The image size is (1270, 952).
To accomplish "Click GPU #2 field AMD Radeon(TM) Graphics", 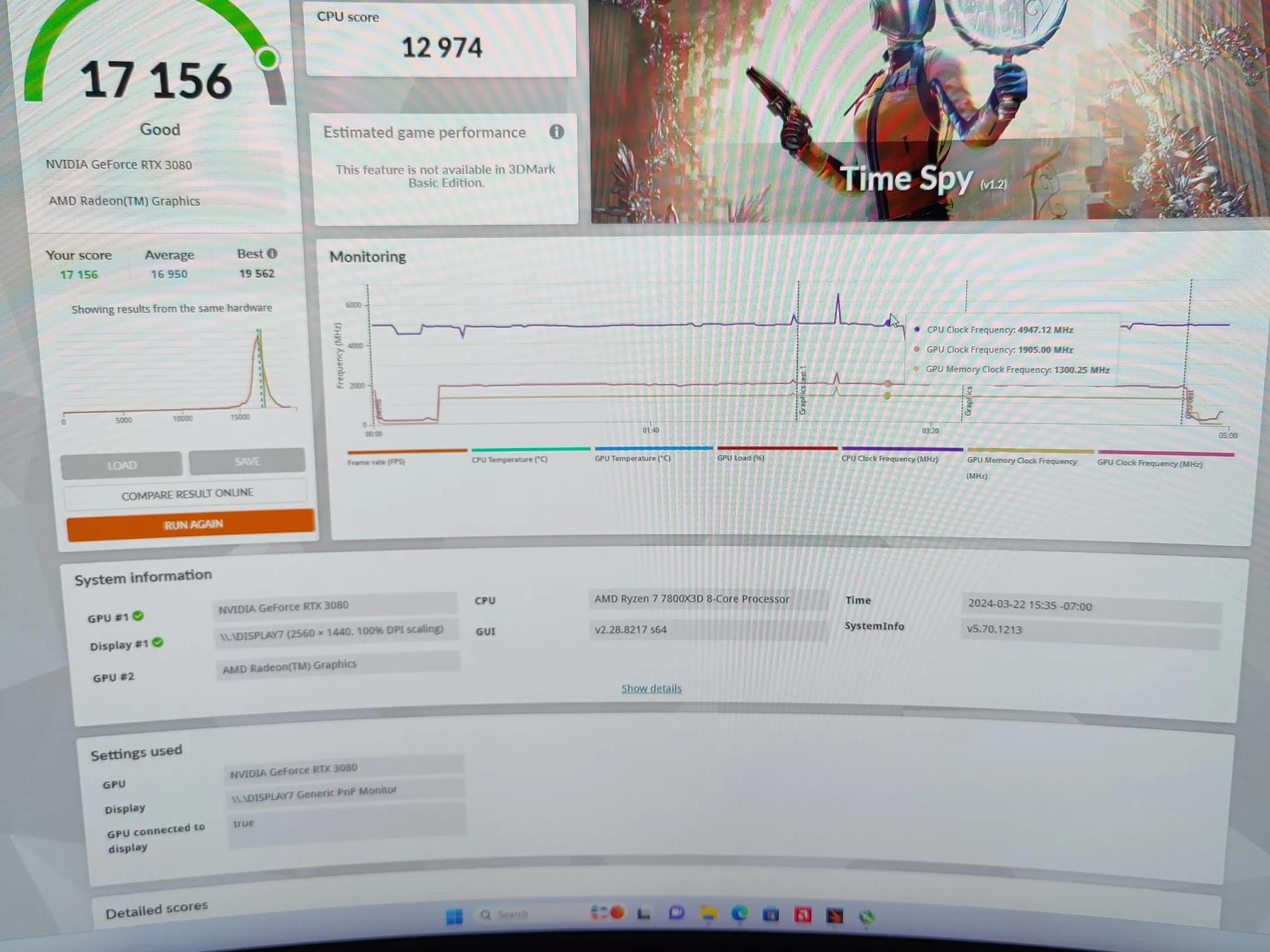I will click(338, 666).
